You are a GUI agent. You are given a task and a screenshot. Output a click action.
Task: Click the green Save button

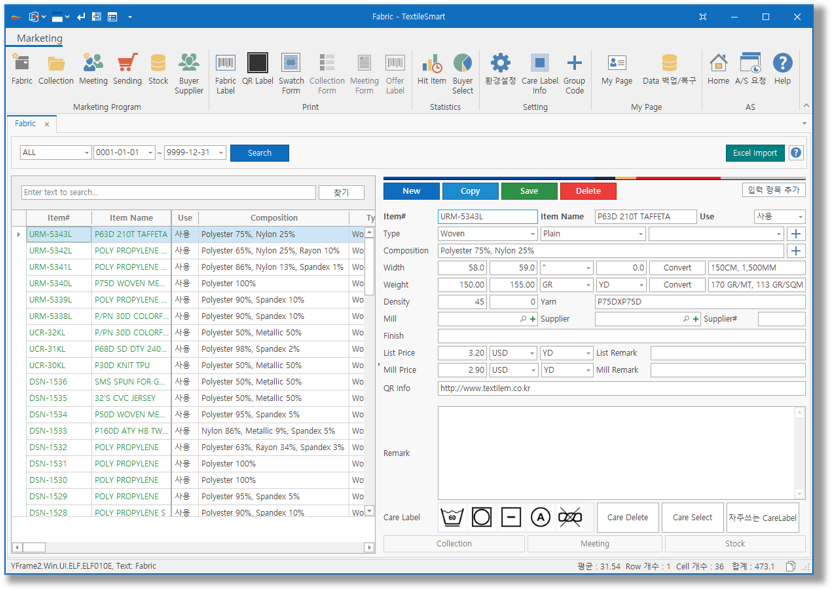pos(529,191)
